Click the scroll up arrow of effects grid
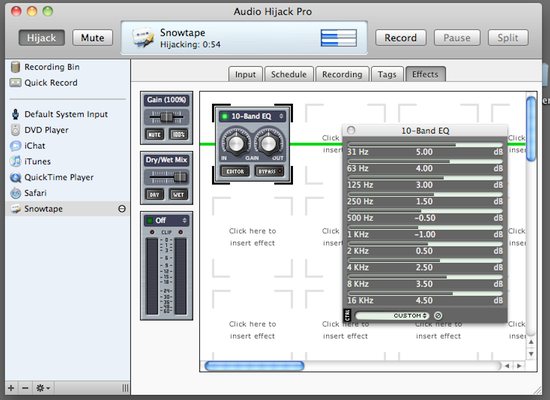The height and width of the screenshot is (400, 550). [531, 342]
